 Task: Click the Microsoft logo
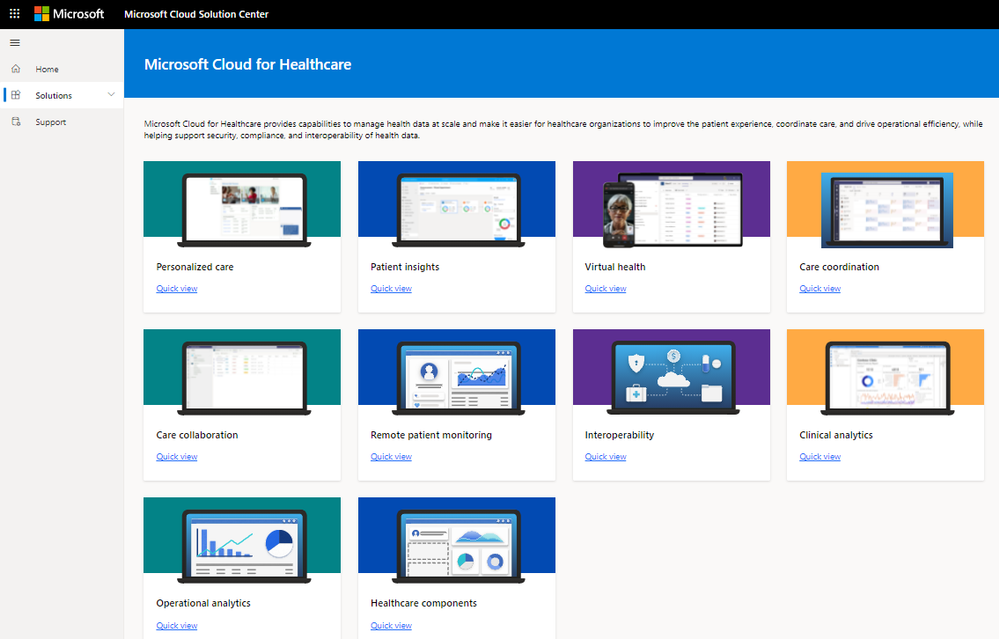pos(69,13)
